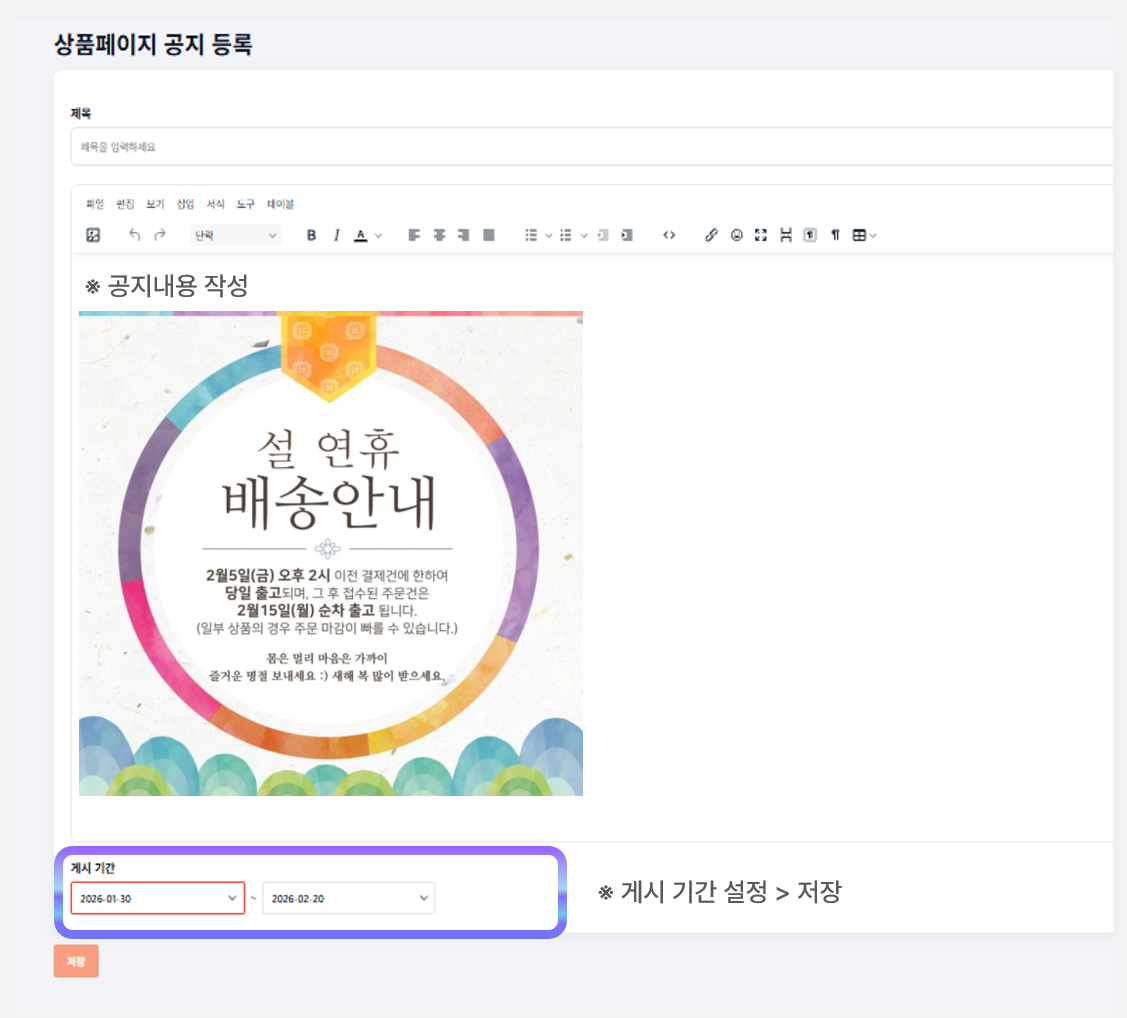Open the end date dropdown 2026-02-20
Image resolution: width=1127 pixels, height=1018 pixels.
348,898
